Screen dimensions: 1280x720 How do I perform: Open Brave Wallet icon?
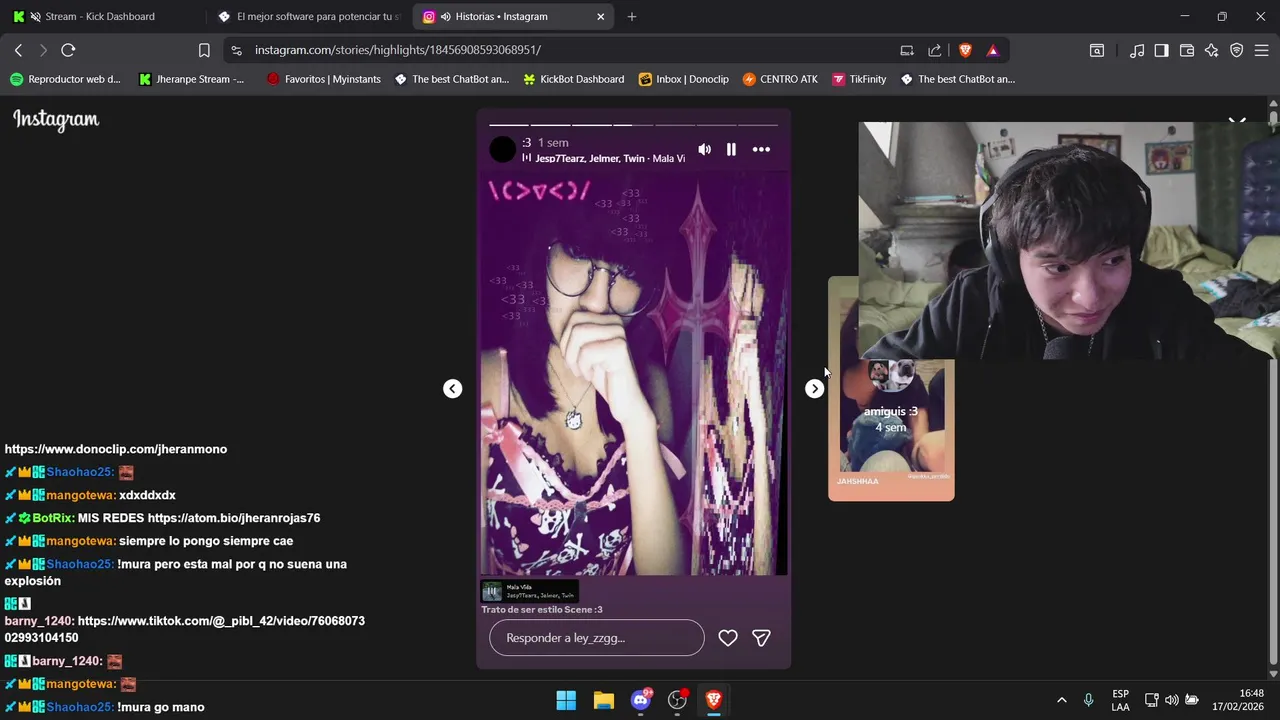click(1187, 50)
